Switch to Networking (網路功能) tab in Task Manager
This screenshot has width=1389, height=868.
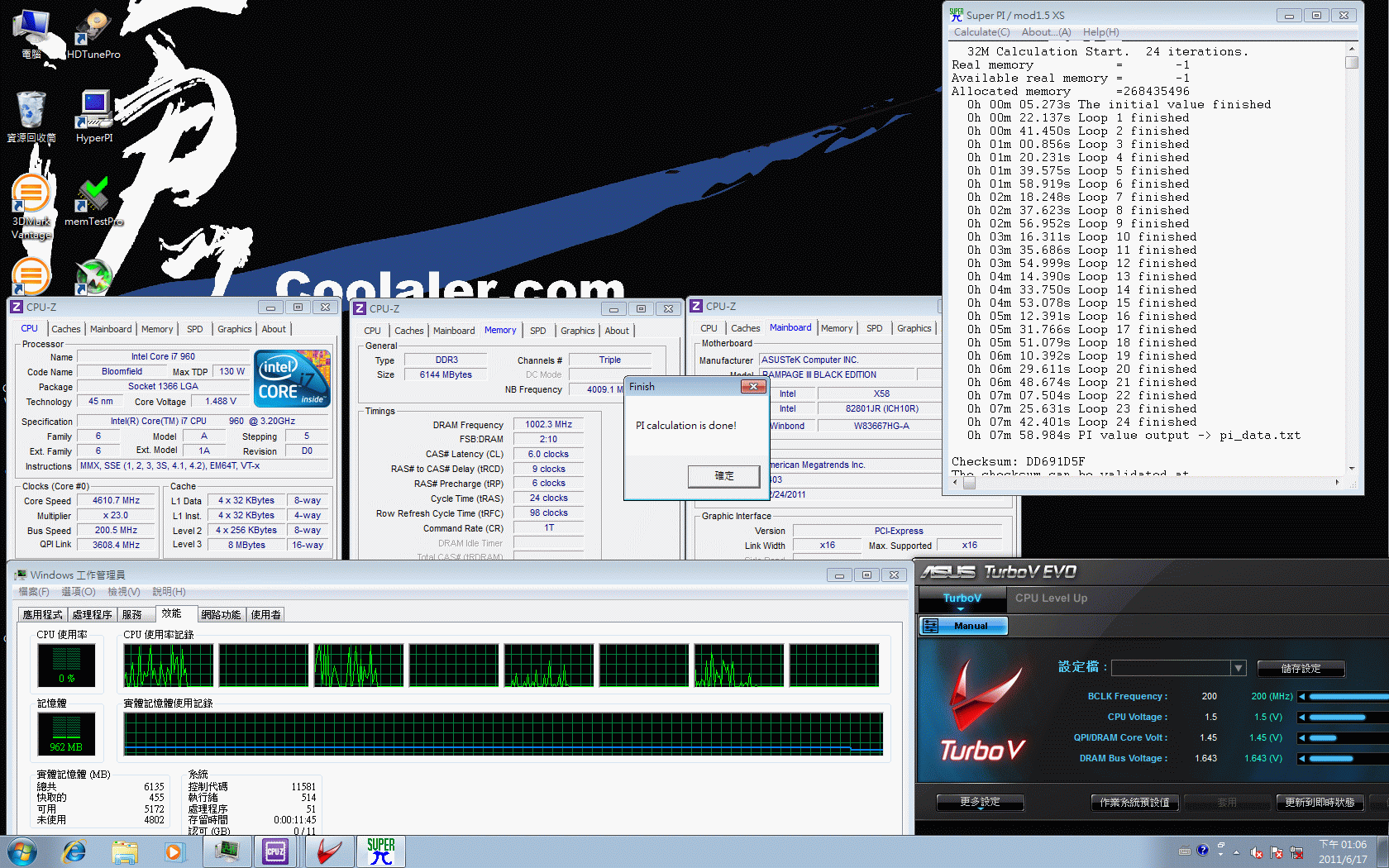coord(221,614)
